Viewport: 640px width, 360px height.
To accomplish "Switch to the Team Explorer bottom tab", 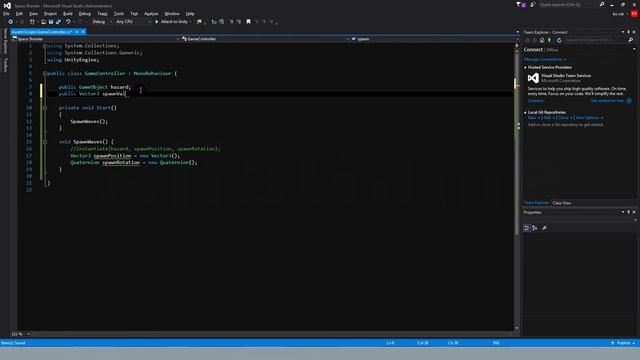I will click(x=536, y=203).
